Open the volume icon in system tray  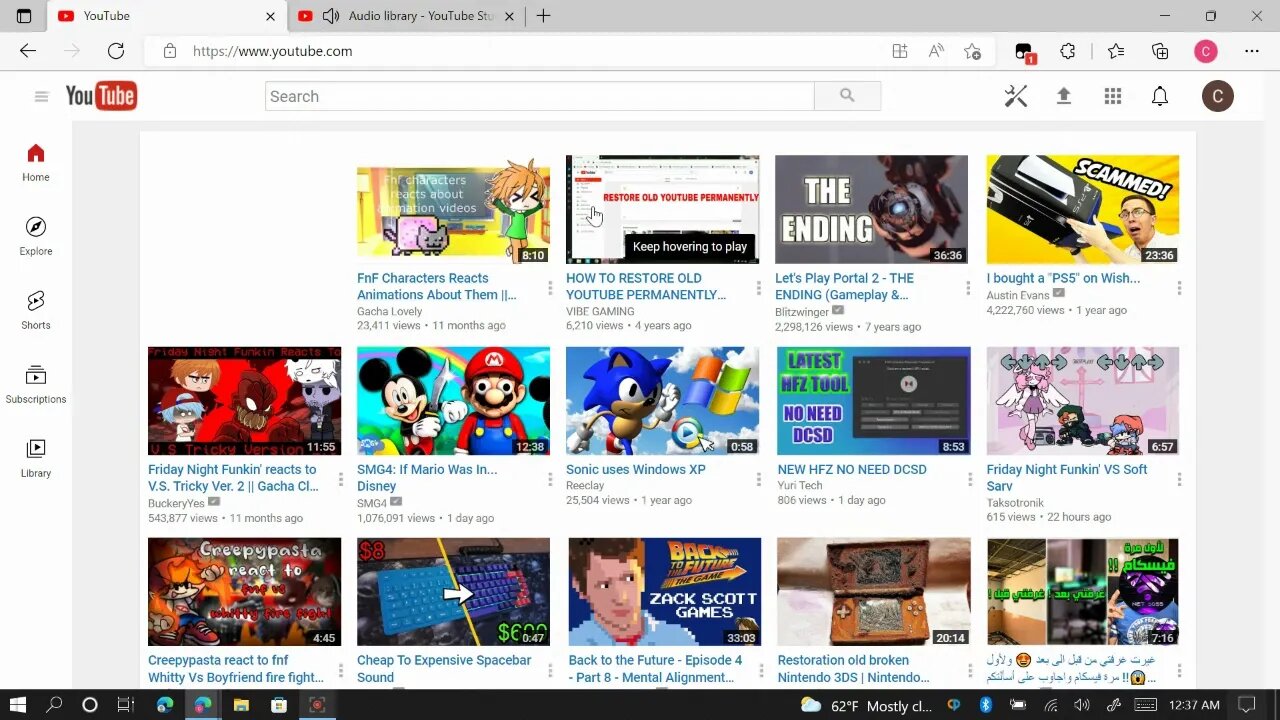click(1081, 705)
